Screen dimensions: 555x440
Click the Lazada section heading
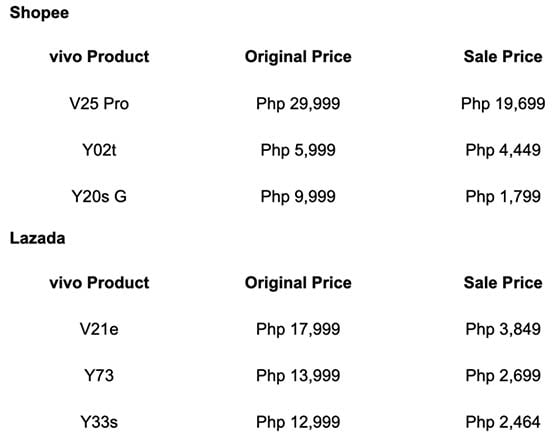pyautogui.click(x=38, y=238)
